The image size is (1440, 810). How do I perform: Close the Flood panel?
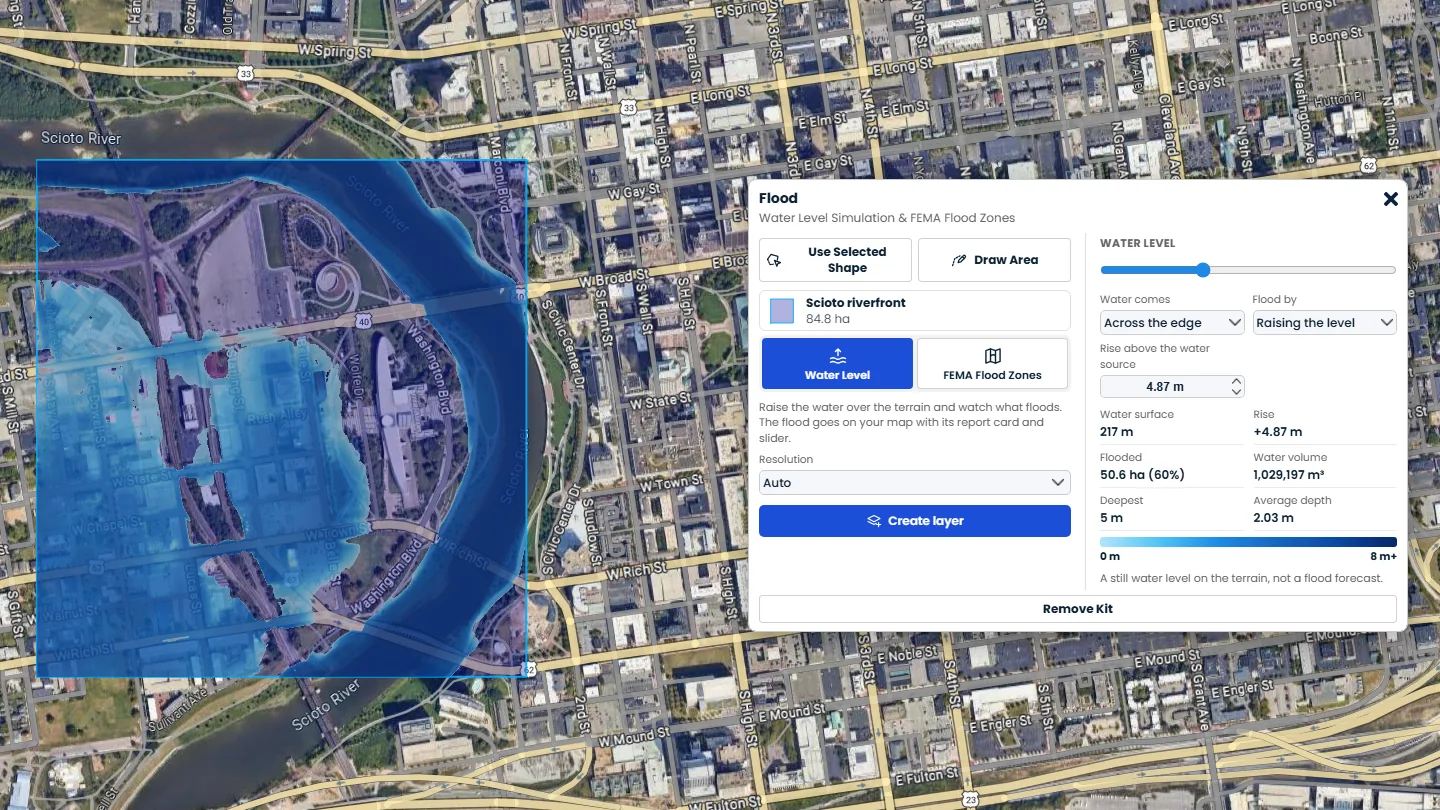pos(1390,199)
